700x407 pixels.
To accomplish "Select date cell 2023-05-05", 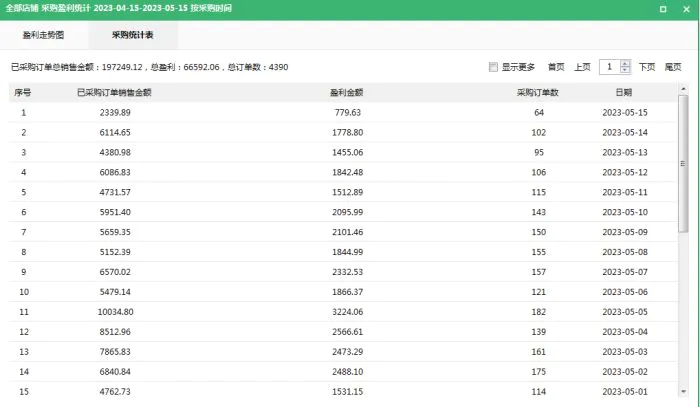I will (x=625, y=312).
